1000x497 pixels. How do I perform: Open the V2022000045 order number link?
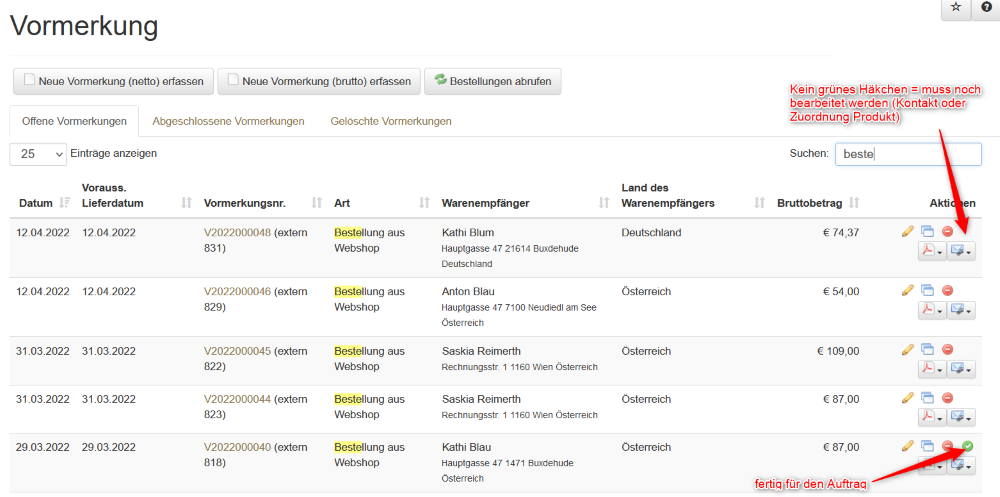click(237, 351)
